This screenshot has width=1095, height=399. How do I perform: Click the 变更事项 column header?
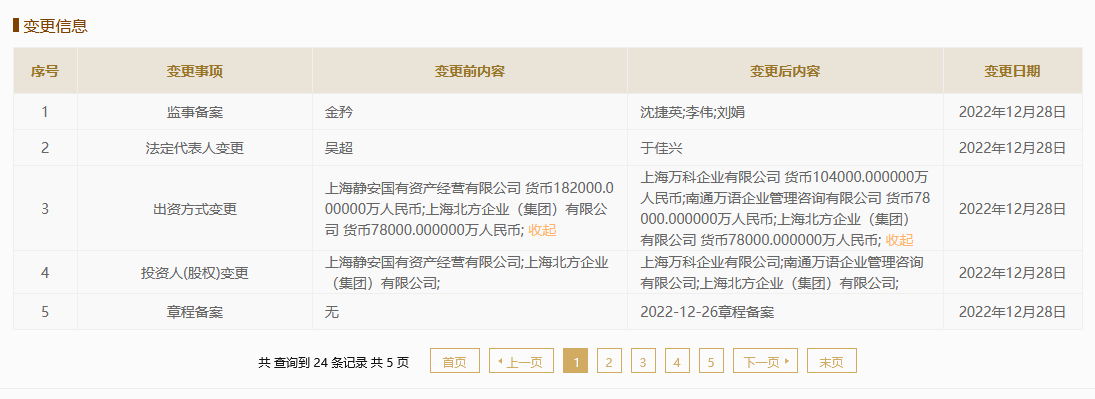[195, 71]
